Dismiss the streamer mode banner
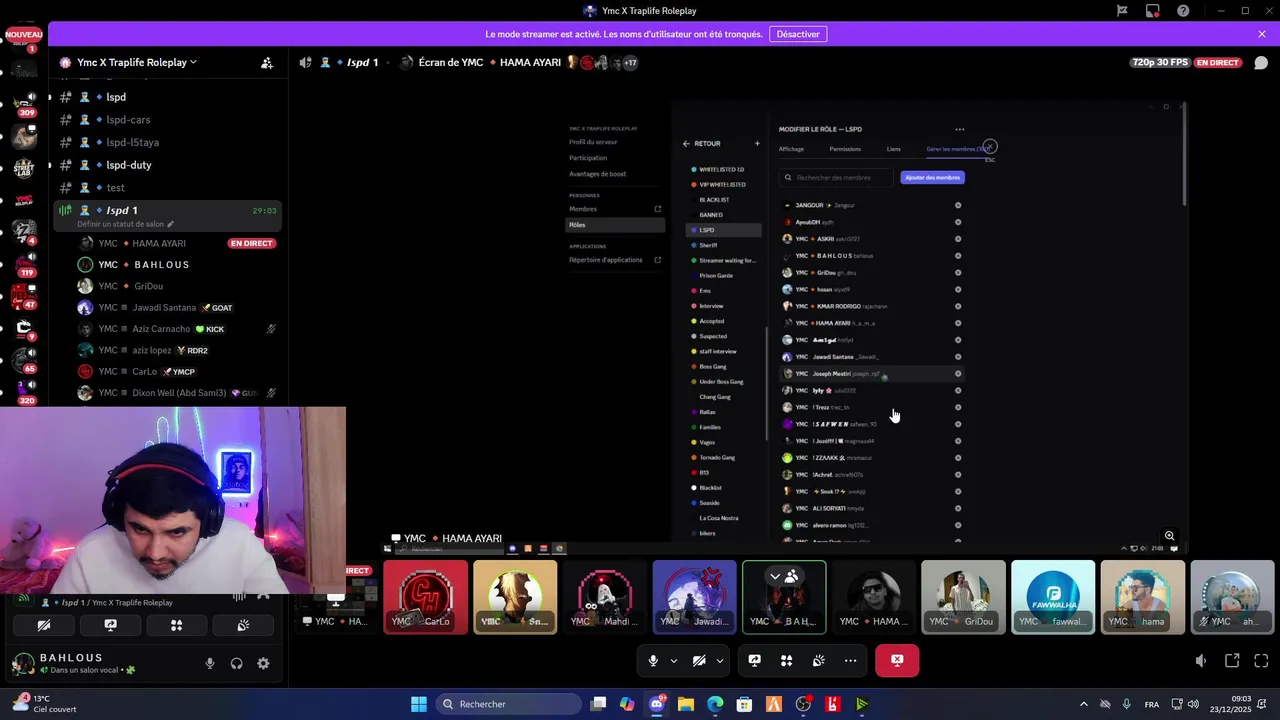The image size is (1280, 720). (1262, 34)
